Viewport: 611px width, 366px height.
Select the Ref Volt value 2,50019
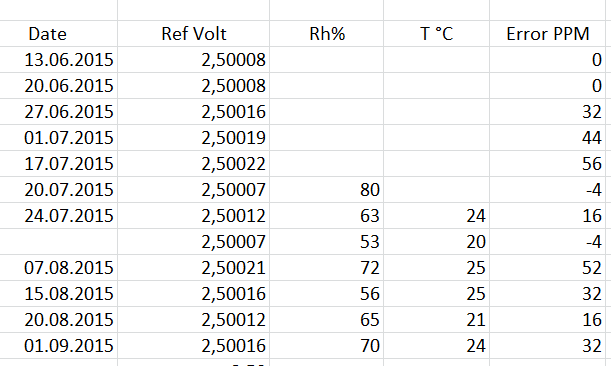point(194,138)
